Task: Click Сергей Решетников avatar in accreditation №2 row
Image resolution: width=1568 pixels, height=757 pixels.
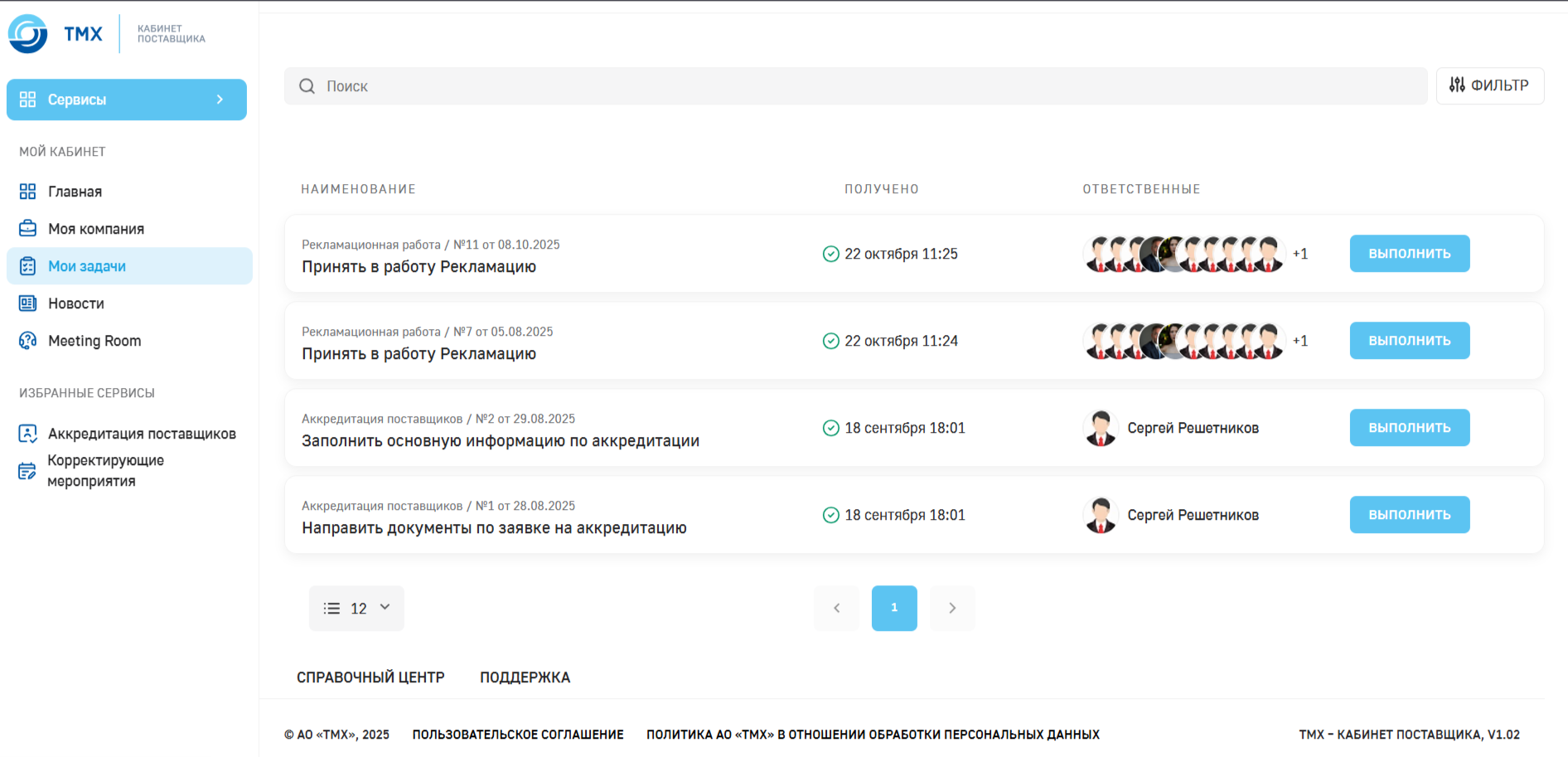Action: 1101,428
